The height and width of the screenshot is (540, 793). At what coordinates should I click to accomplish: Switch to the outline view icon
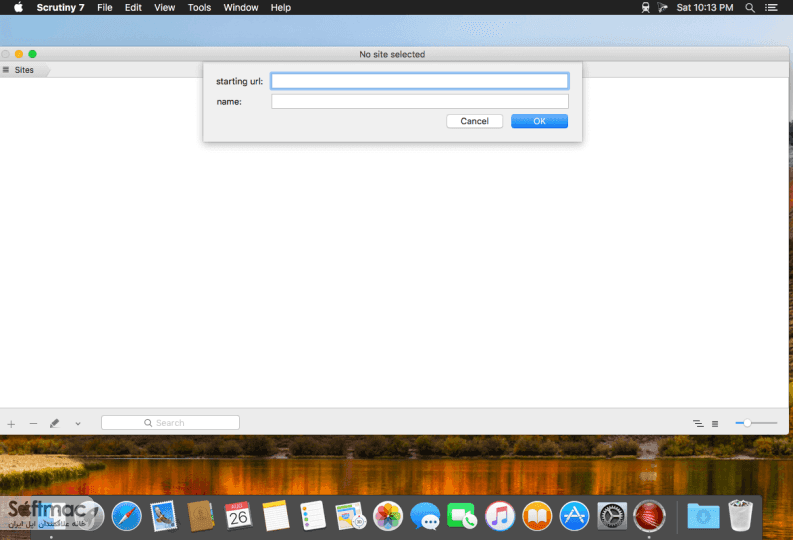pos(698,423)
